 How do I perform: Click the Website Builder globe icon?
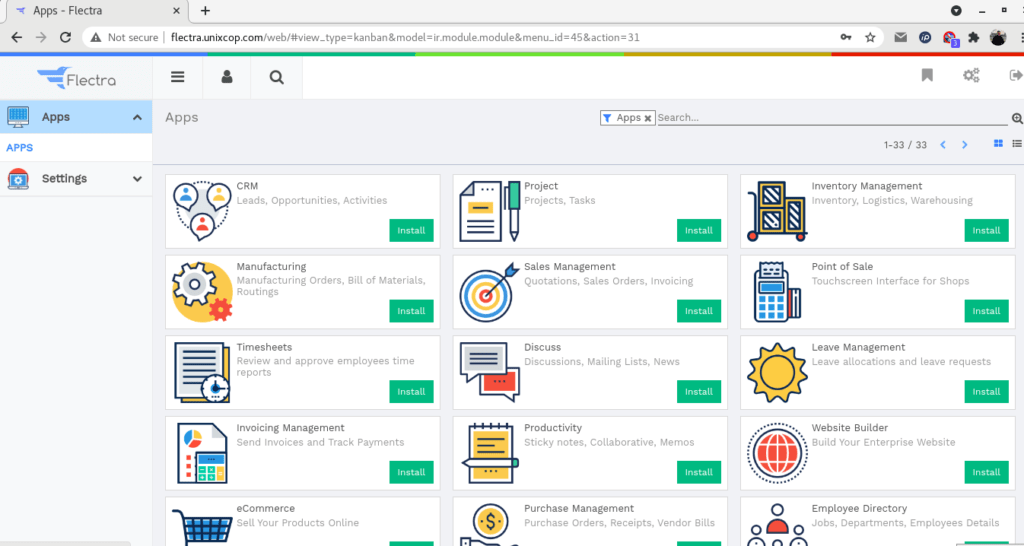[777, 453]
